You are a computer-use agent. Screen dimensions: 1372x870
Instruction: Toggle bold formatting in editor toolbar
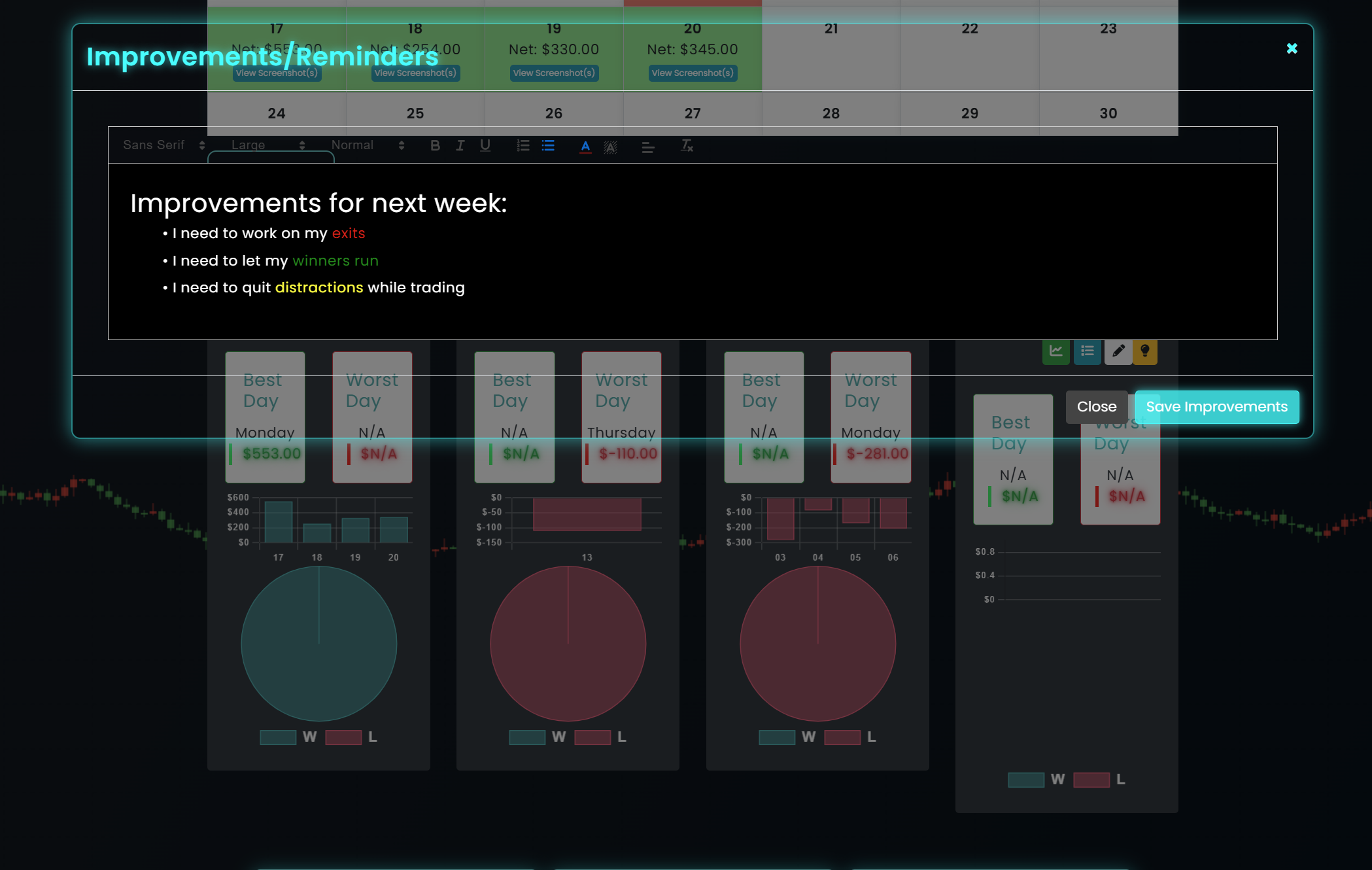click(x=435, y=145)
